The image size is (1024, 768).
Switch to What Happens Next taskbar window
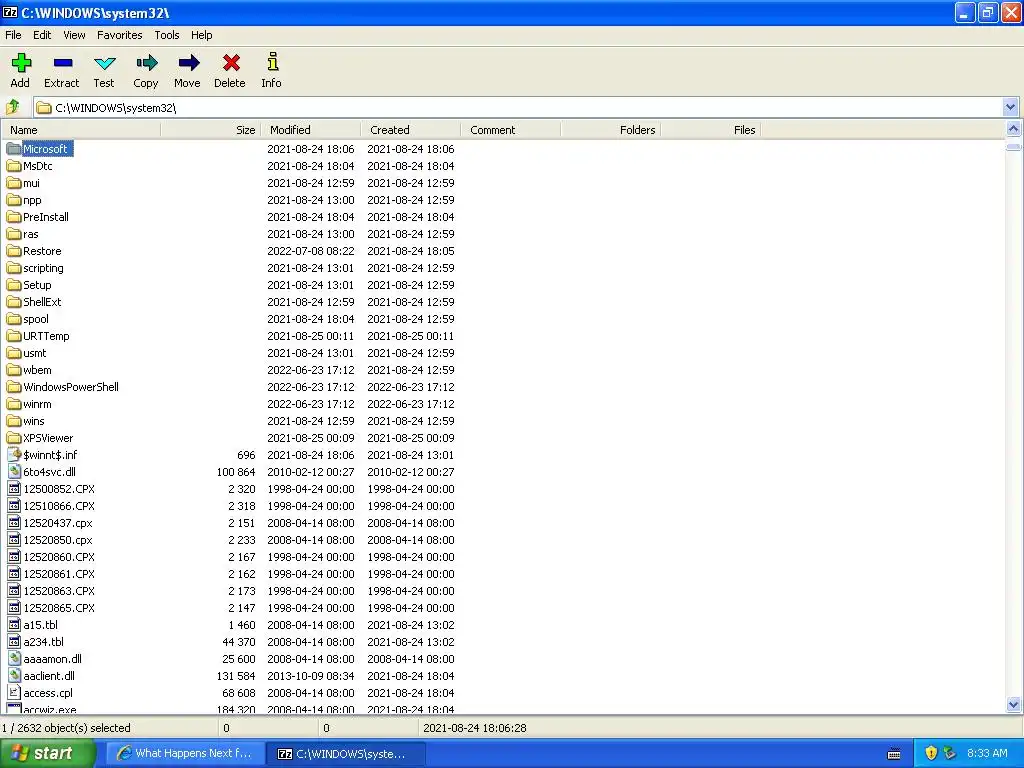tap(185, 753)
